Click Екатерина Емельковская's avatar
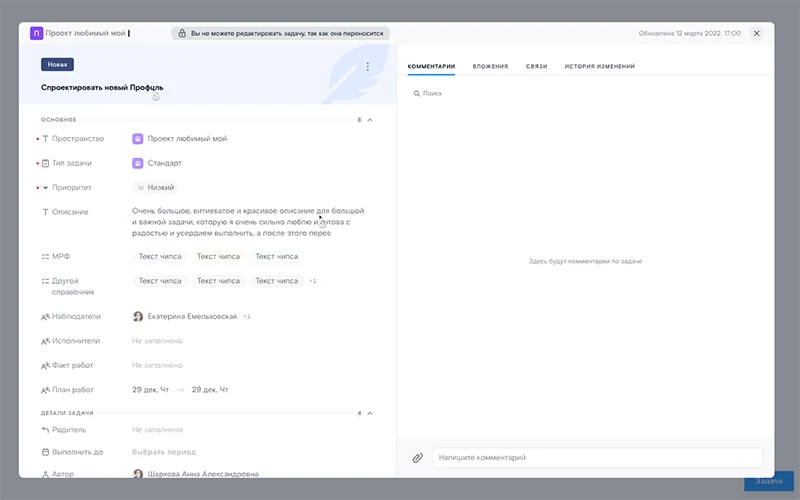This screenshot has width=800, height=500. [138, 316]
